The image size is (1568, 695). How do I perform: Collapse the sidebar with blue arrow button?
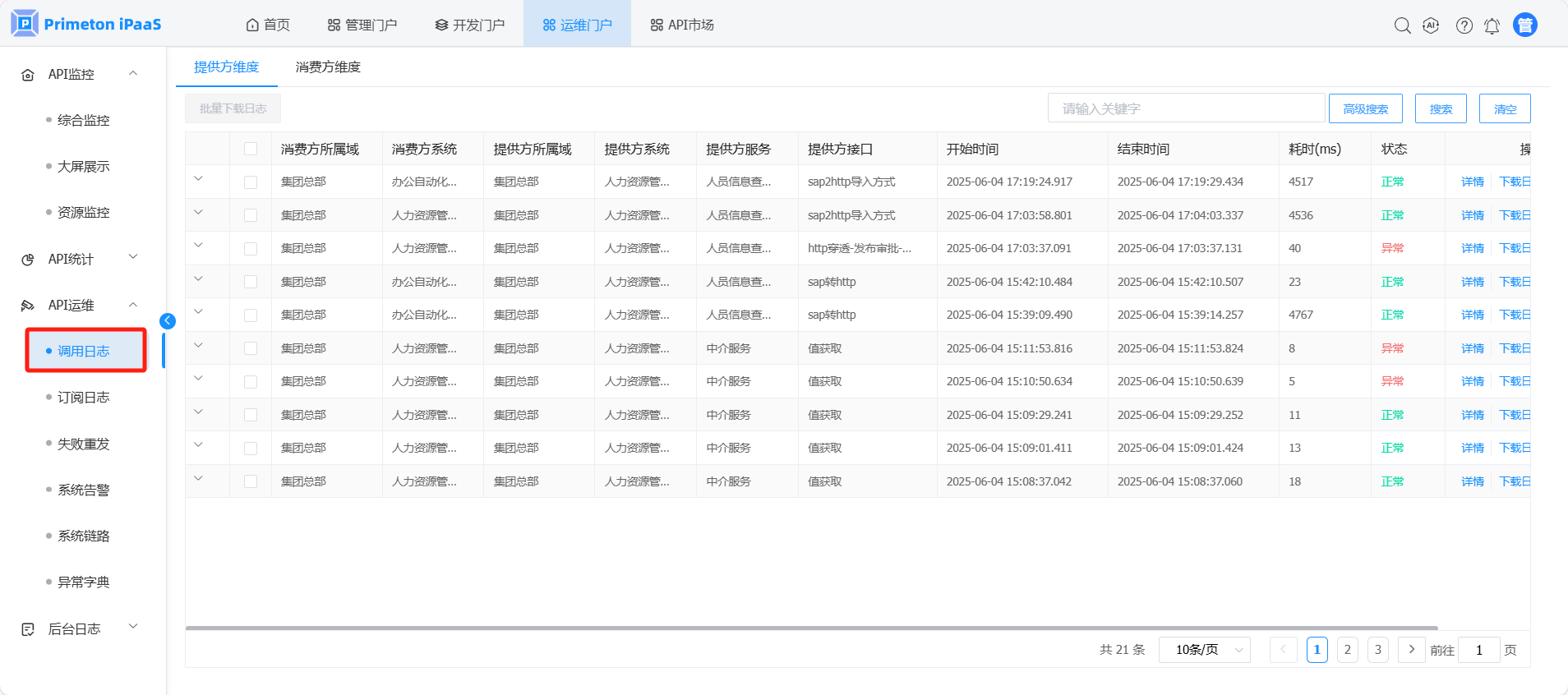[168, 321]
